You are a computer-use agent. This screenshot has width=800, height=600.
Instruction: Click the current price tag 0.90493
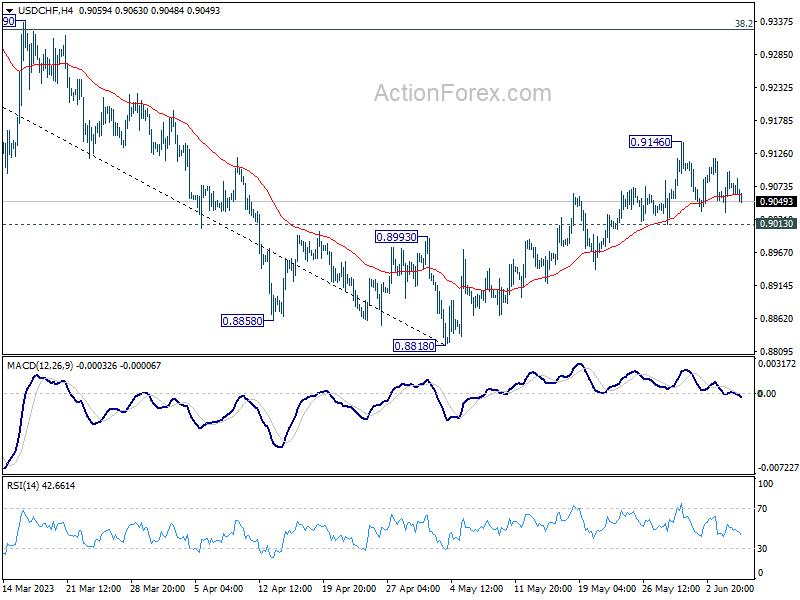point(776,202)
